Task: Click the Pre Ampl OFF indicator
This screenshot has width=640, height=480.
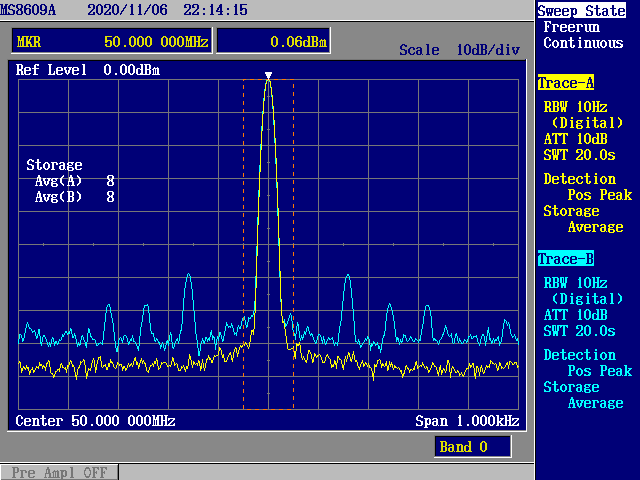Action: pos(59,472)
